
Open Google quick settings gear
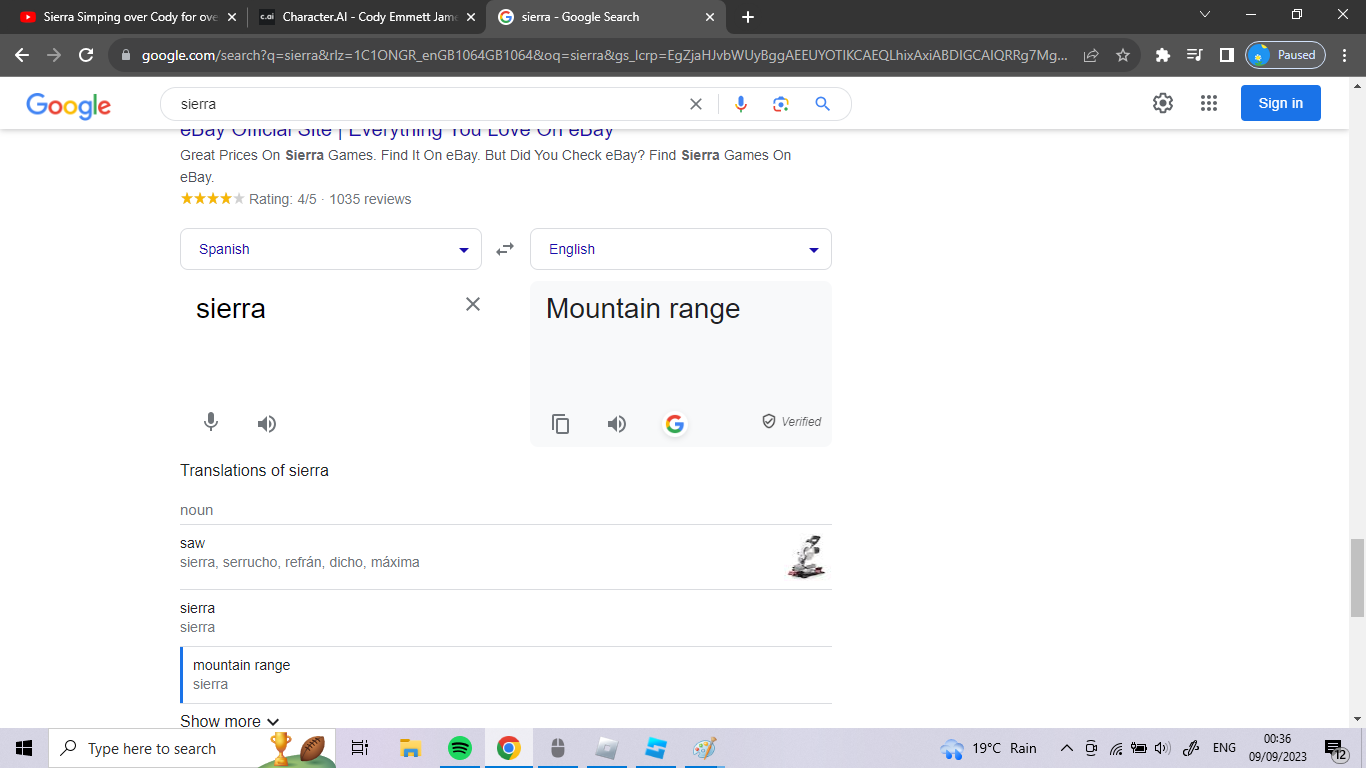coord(1162,103)
